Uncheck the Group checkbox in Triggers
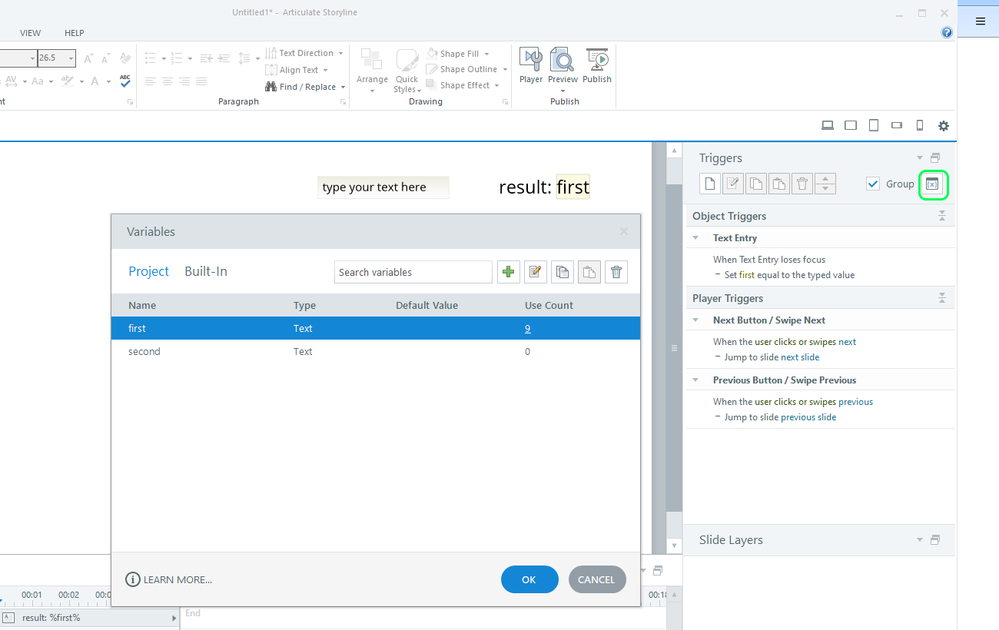 tap(873, 184)
